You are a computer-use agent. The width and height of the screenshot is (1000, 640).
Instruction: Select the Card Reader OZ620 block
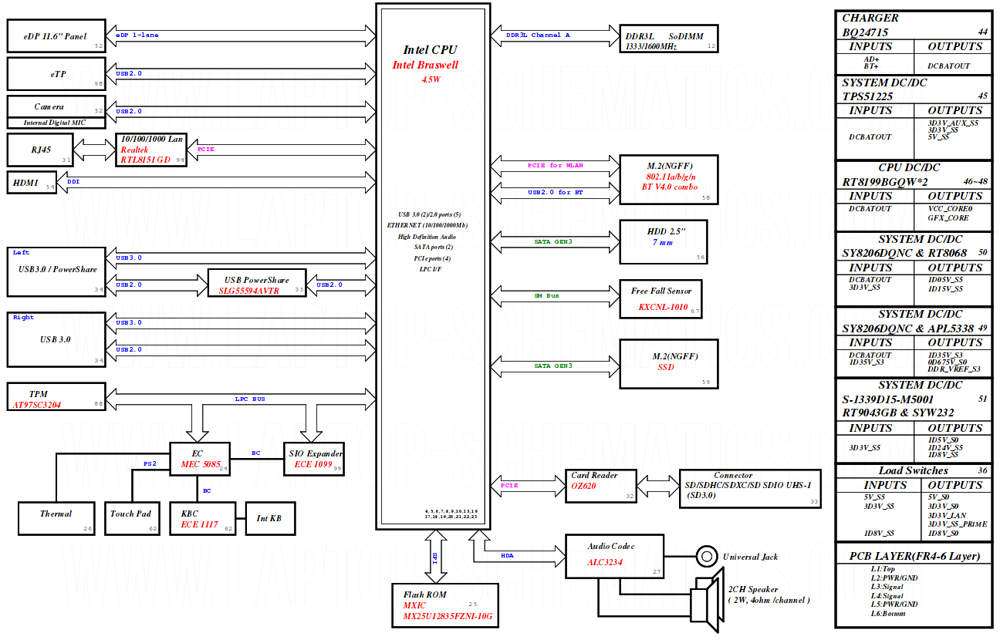pos(600,486)
